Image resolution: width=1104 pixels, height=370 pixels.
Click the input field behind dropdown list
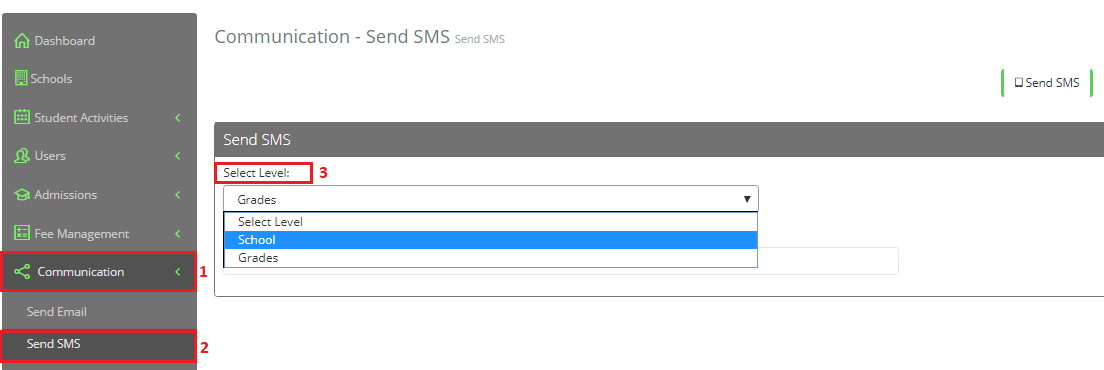pos(828,261)
